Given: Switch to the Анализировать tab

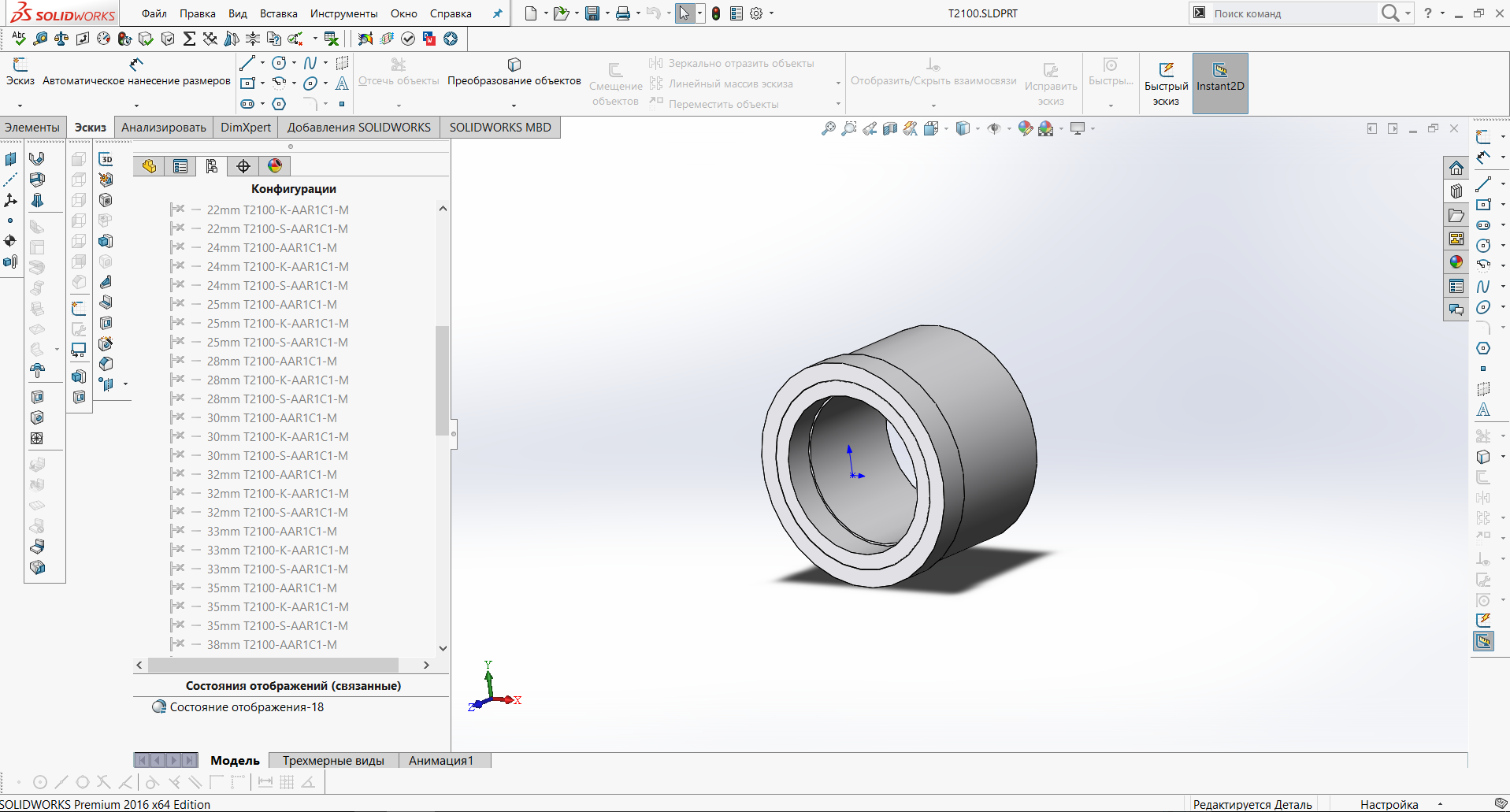Looking at the screenshot, I should pos(164,128).
